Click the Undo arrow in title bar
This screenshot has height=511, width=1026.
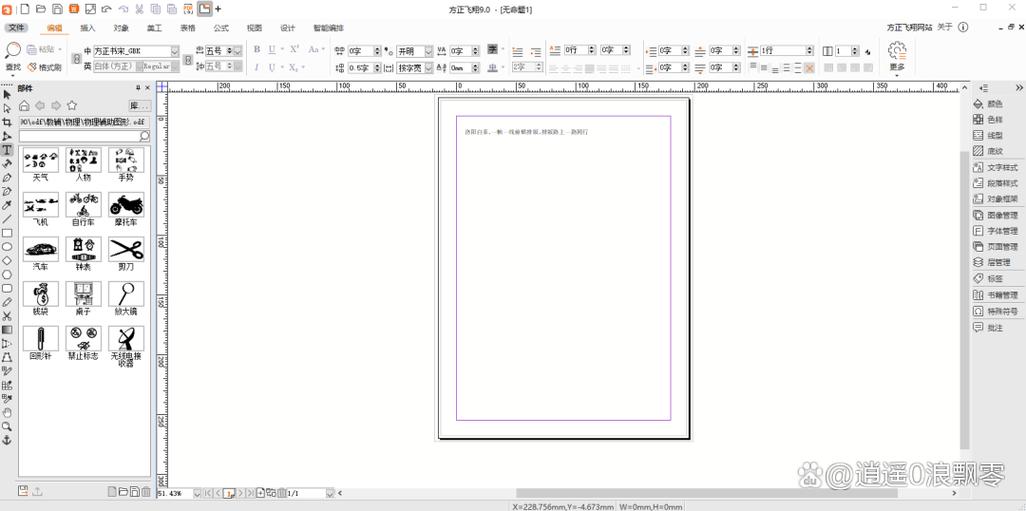(x=106, y=9)
